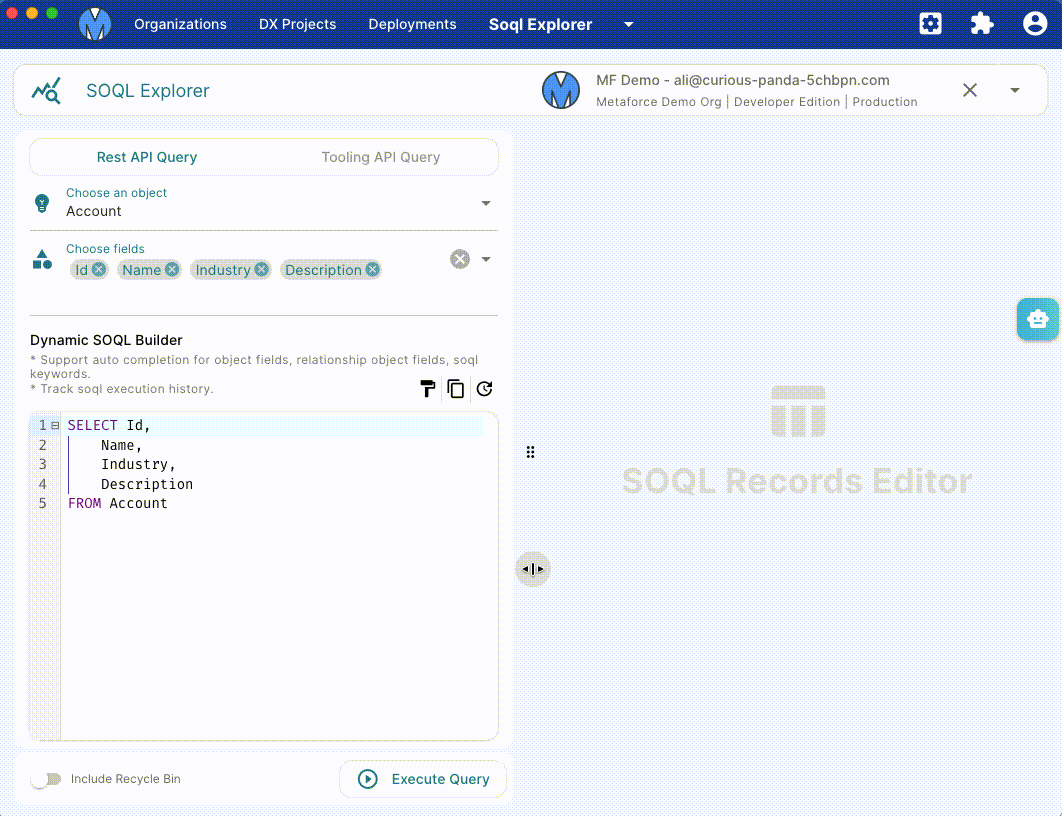Open the SOQL execution history icon
Screen dimensions: 1062x816
(x=484, y=389)
